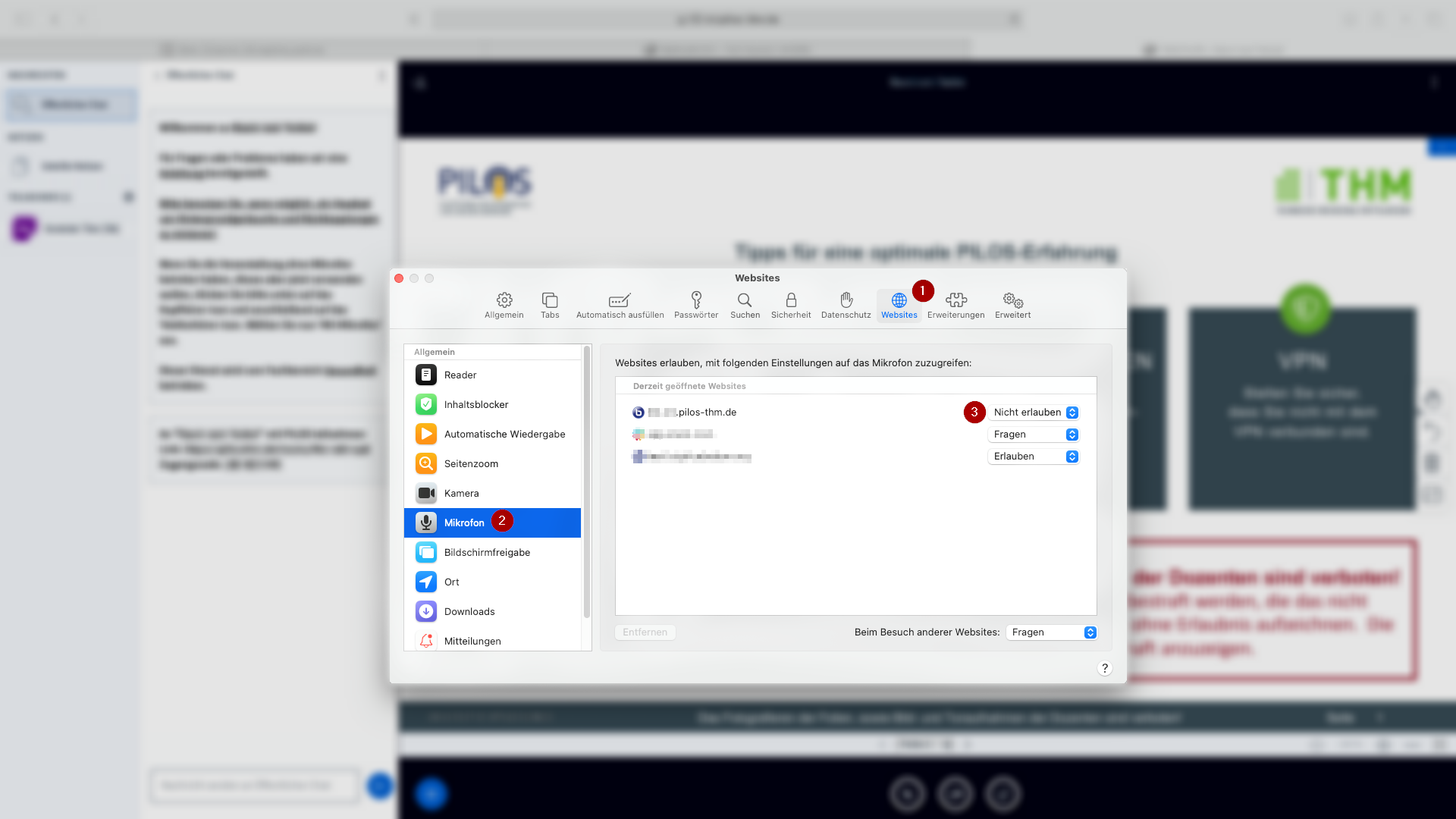This screenshot has width=1456, height=819.
Task: Open the Fragen permission dropdown
Action: [x=1034, y=435]
